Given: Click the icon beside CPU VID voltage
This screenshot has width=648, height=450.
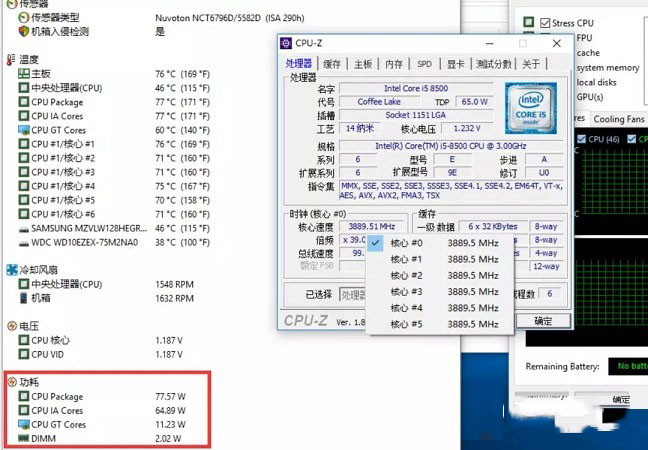Looking at the screenshot, I should 24,354.
